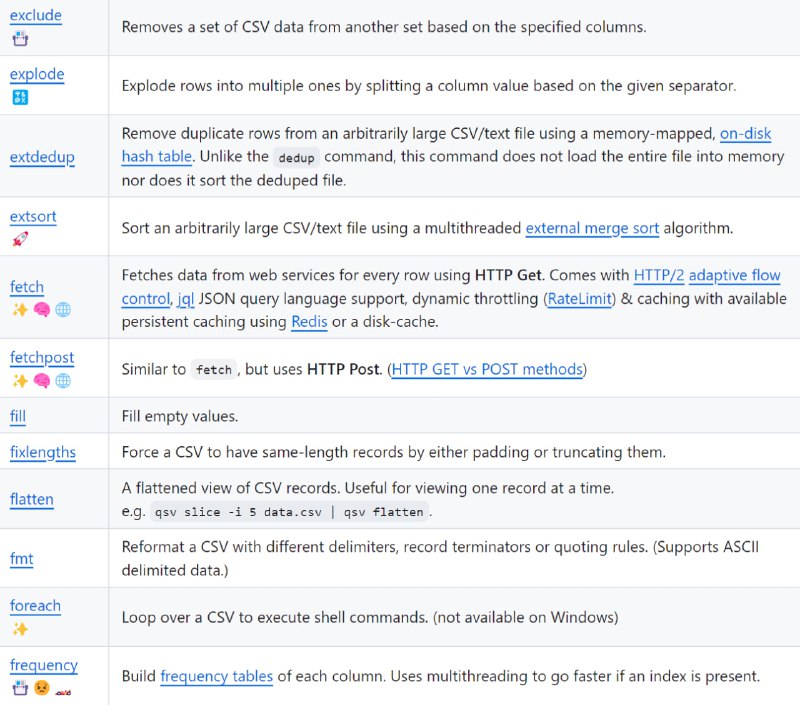800x705 pixels.
Task: Click the globe emoji under fetch
Action: 63,309
